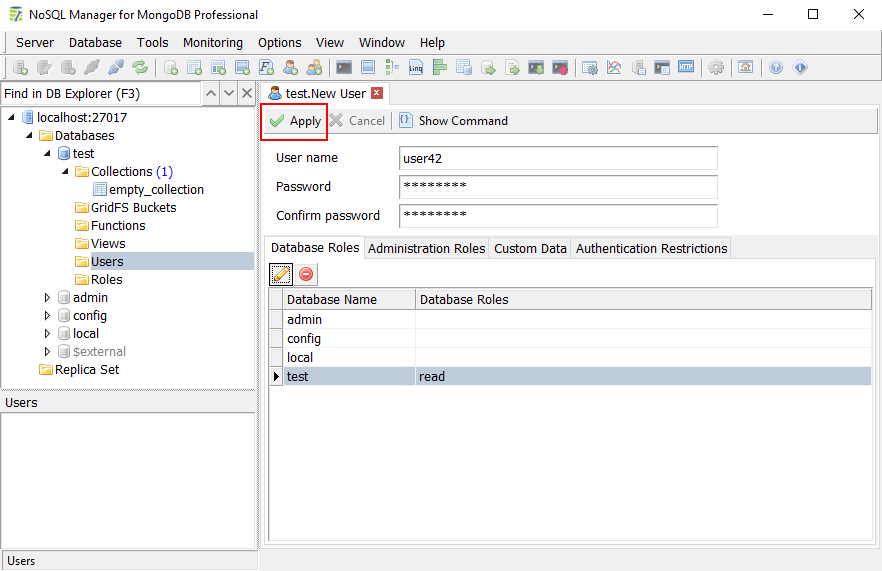
Task: Click the HTTP toolbar icon
Action: click(x=686, y=68)
